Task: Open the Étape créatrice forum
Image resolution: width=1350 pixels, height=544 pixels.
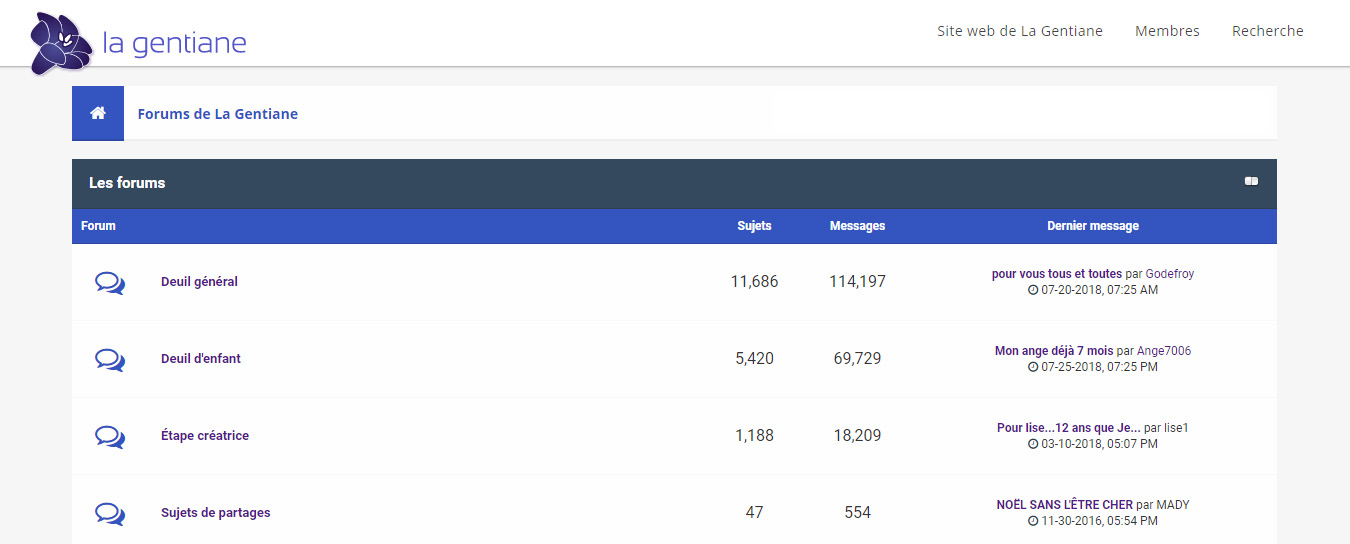Action: [x=205, y=436]
